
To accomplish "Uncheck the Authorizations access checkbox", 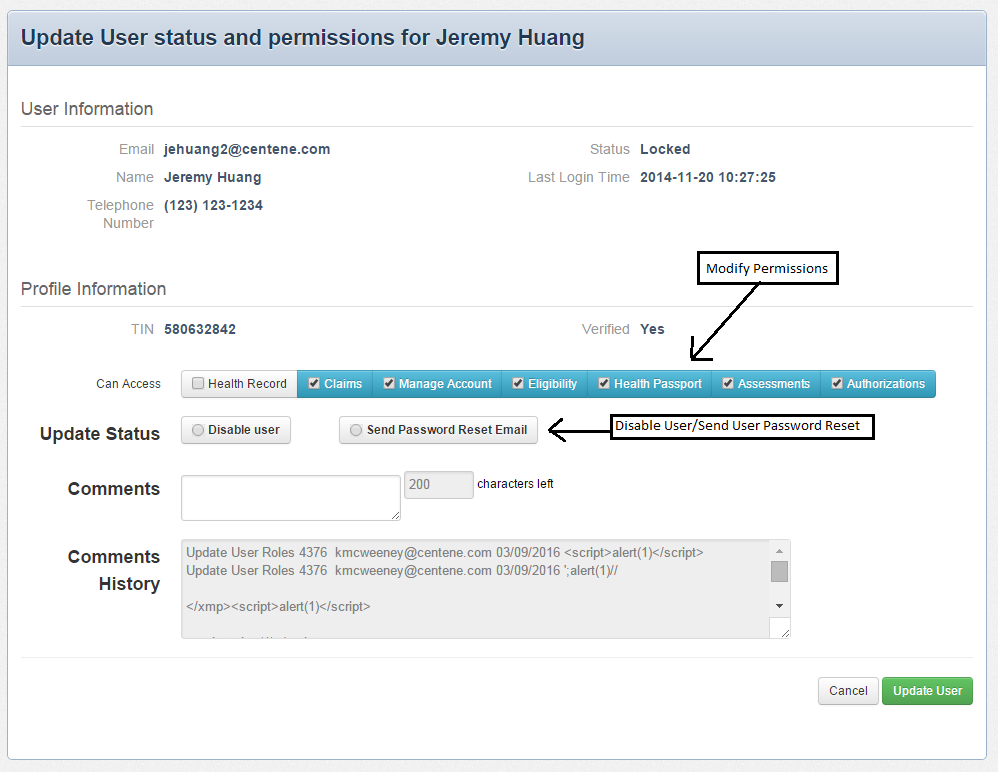I will [x=837, y=383].
